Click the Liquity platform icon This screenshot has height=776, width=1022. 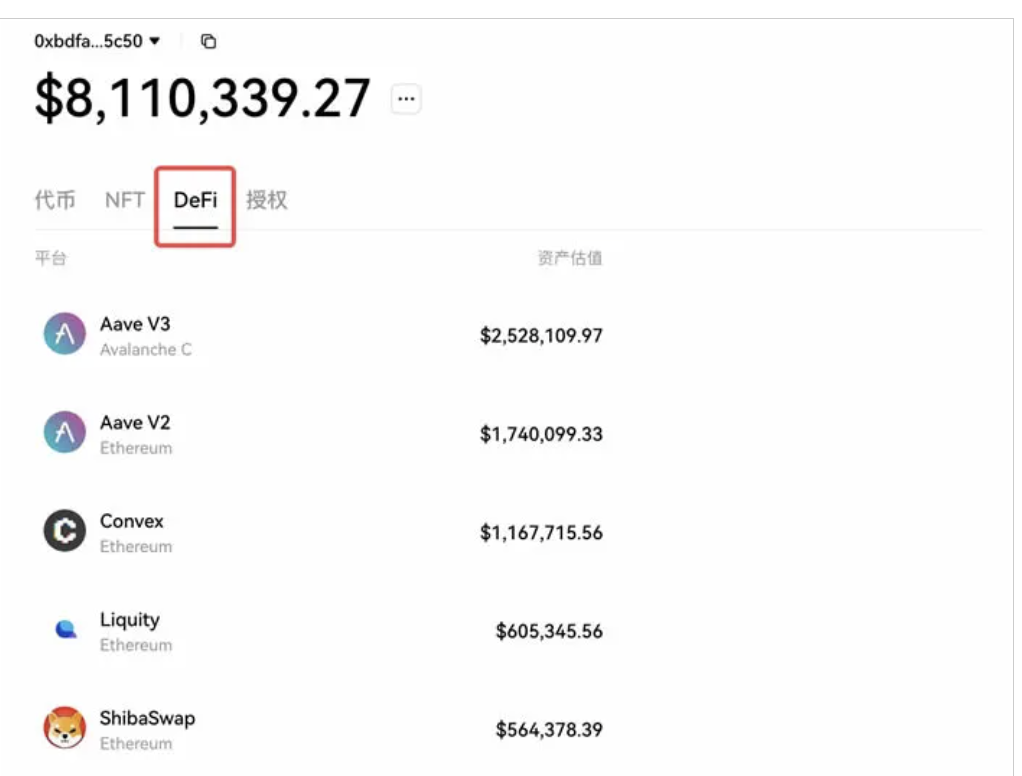pos(65,630)
